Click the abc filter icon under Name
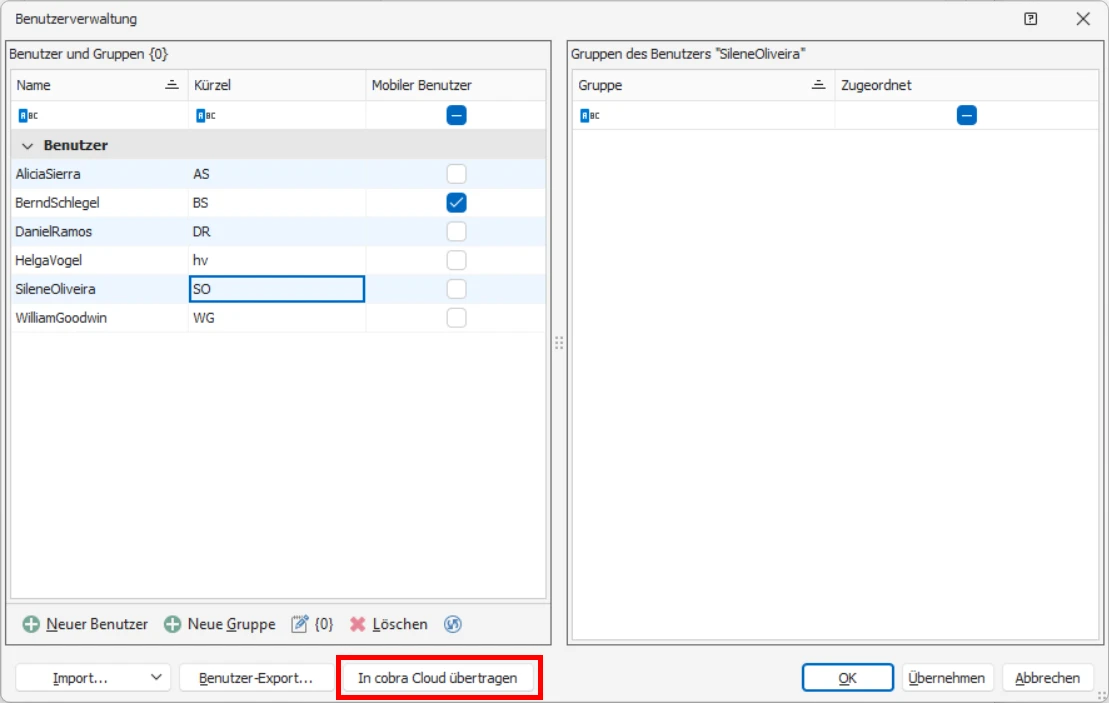1109x703 pixels. pos(27,115)
